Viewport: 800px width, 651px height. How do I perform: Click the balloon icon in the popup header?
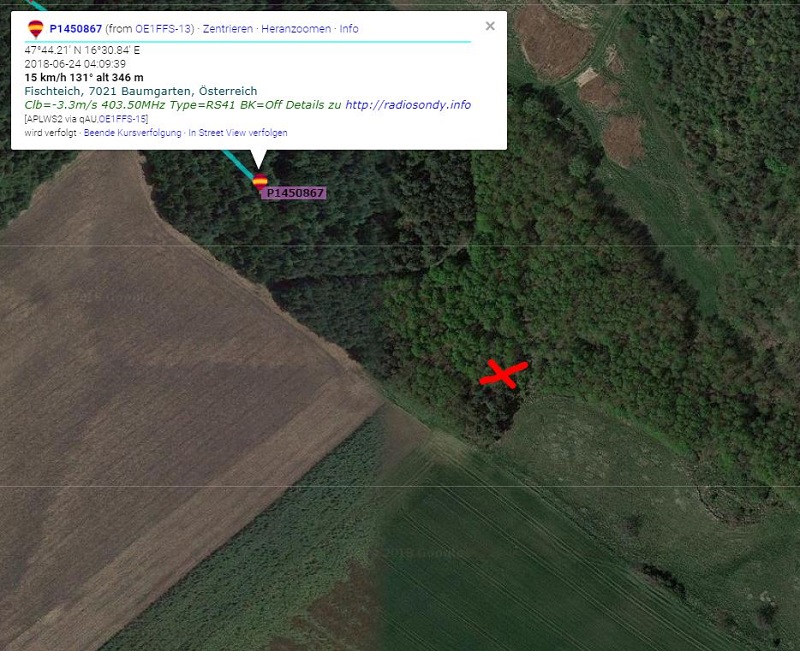coord(36,29)
